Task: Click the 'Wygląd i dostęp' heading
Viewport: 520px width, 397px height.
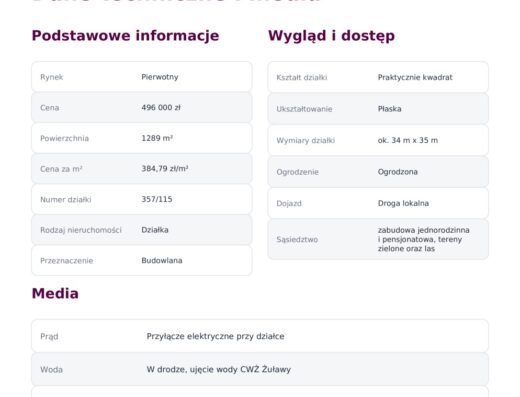Action: tap(331, 36)
